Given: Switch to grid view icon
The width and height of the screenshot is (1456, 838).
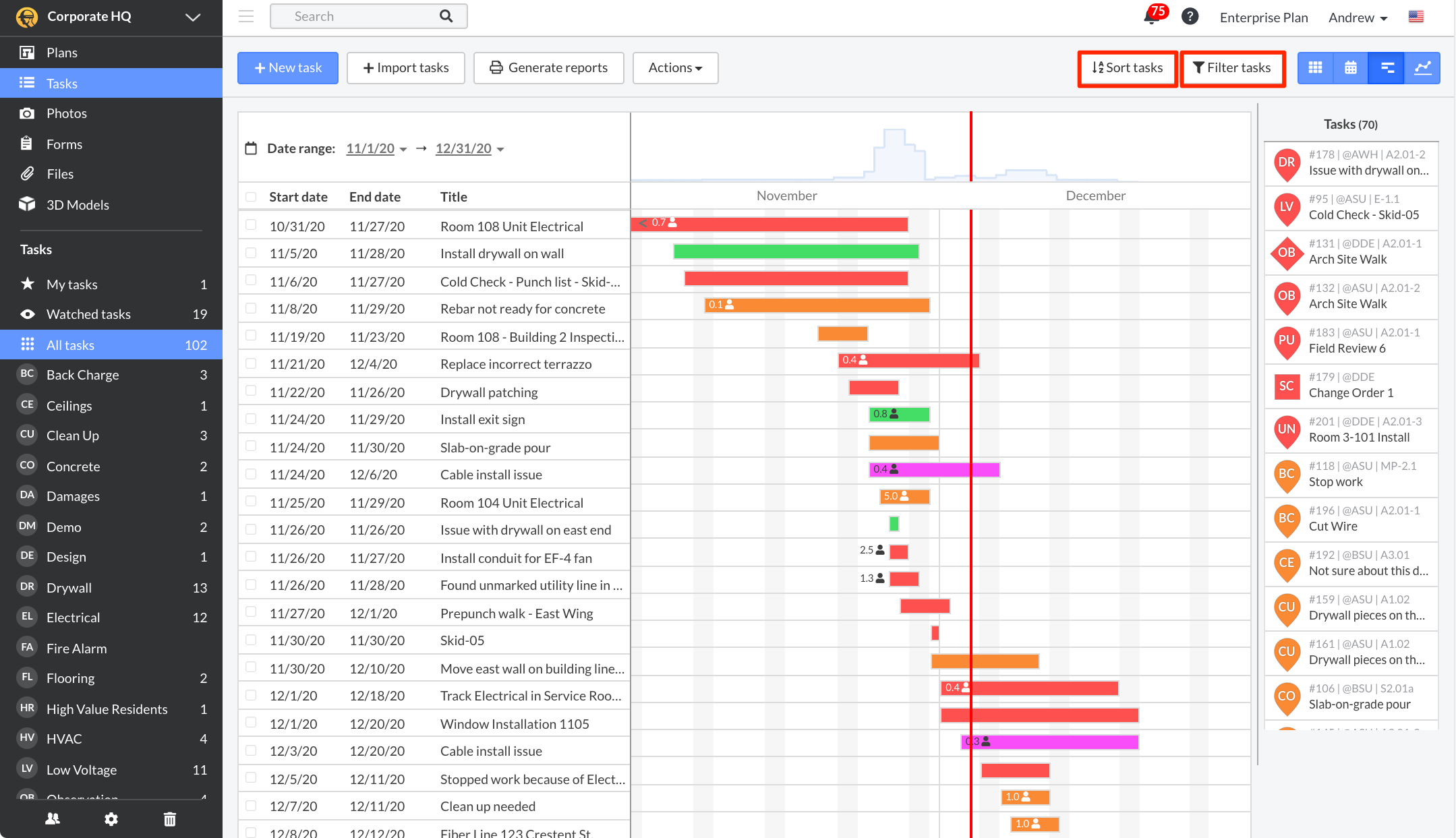Looking at the screenshot, I should point(1315,67).
